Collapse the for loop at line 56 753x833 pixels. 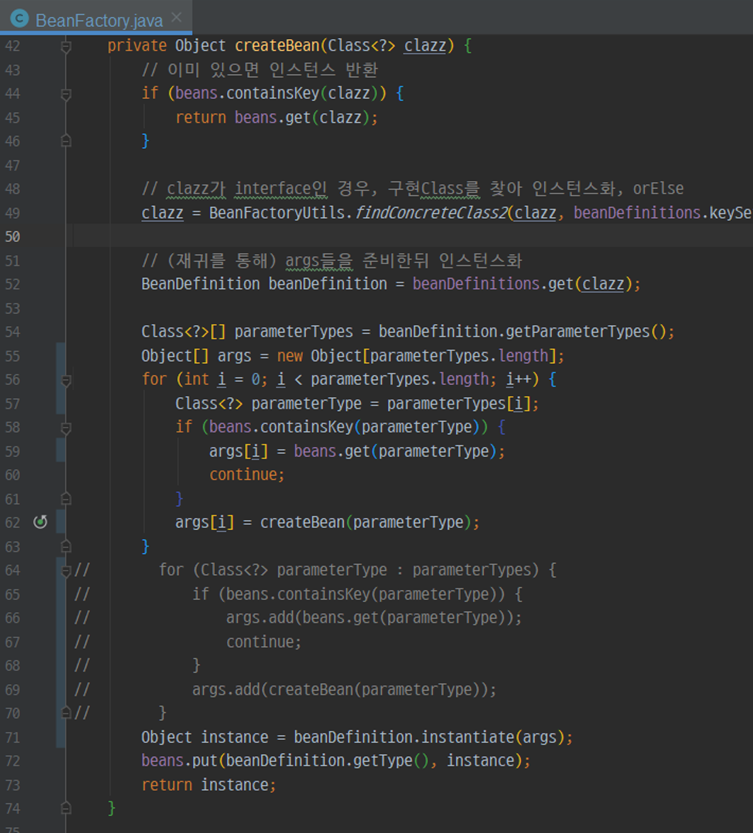click(x=66, y=380)
